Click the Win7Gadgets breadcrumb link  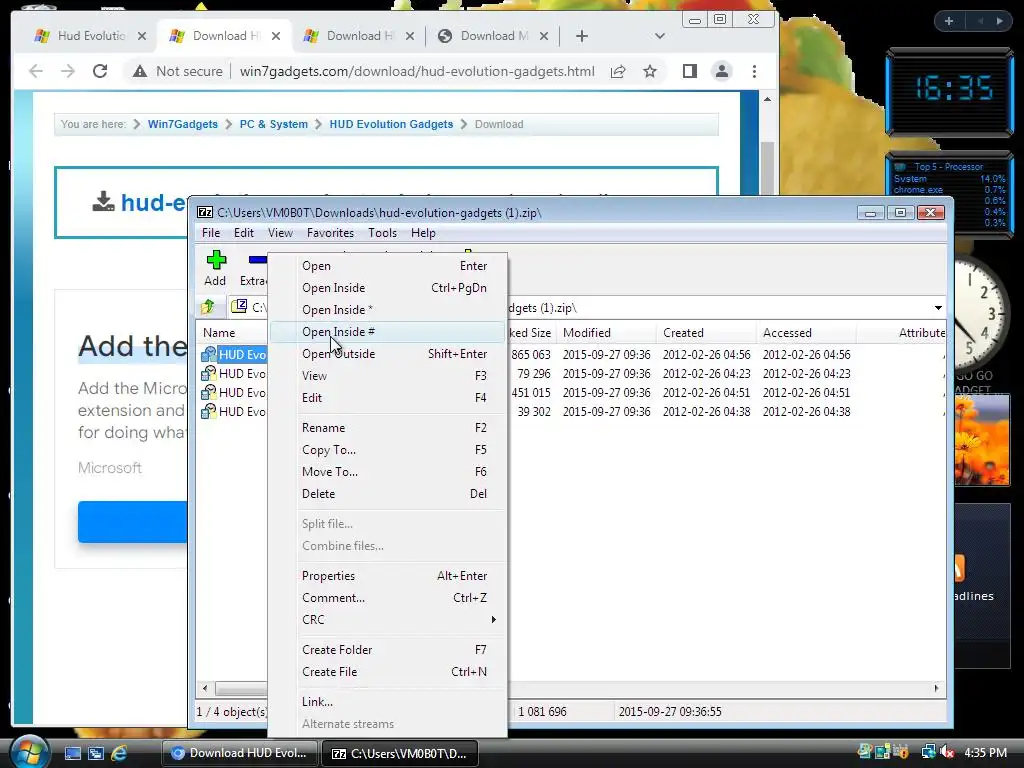tap(183, 124)
